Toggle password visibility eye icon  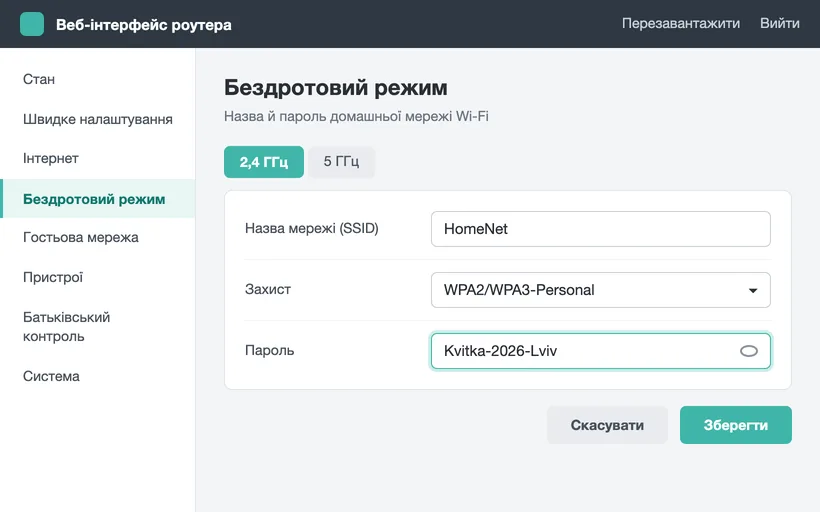[x=748, y=351]
